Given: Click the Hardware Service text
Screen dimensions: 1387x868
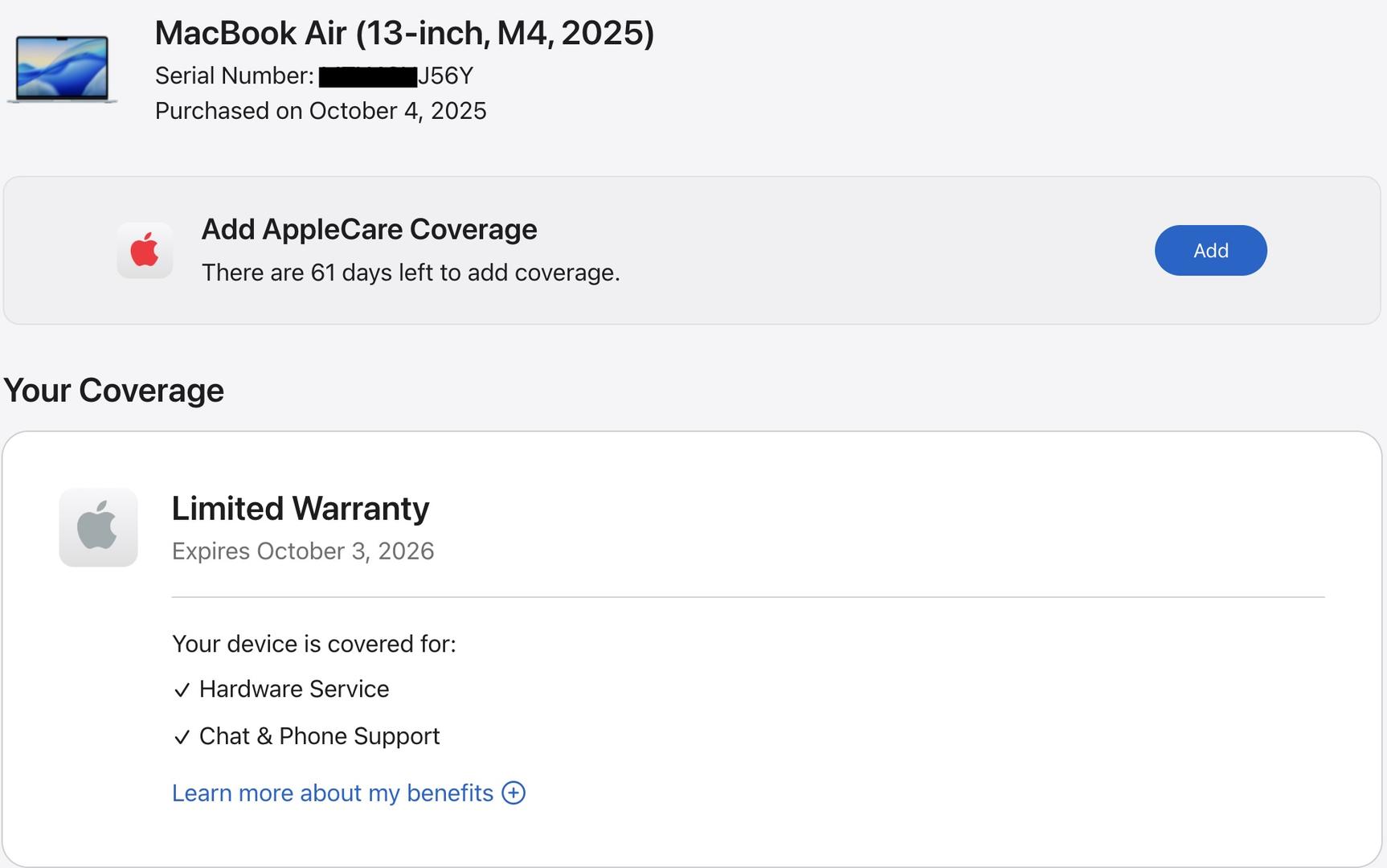Looking at the screenshot, I should pyautogui.click(x=294, y=690).
